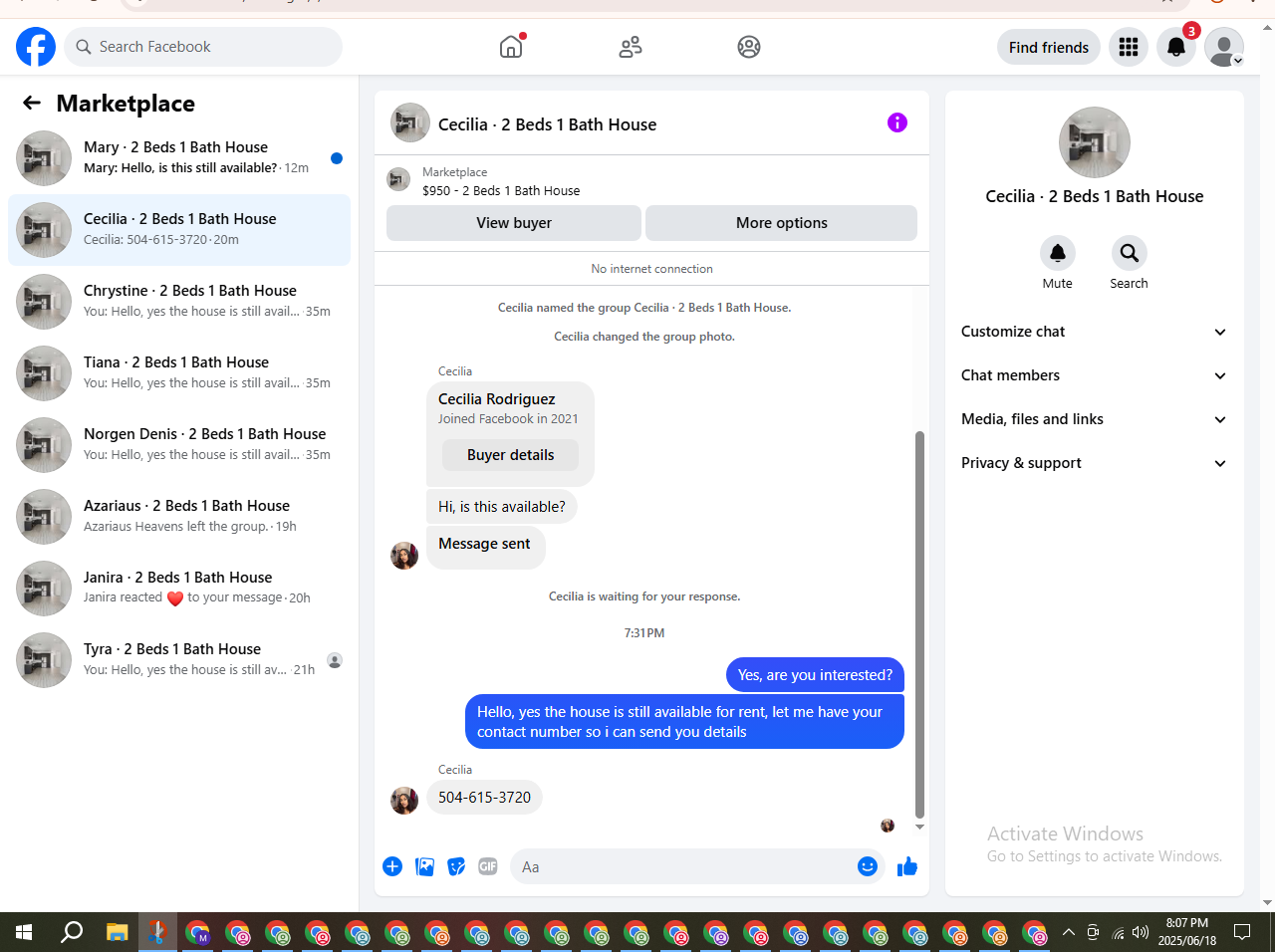Viewport: 1275px width, 952px height.
Task: Open the apps grid menu icon
Action: point(1129,47)
